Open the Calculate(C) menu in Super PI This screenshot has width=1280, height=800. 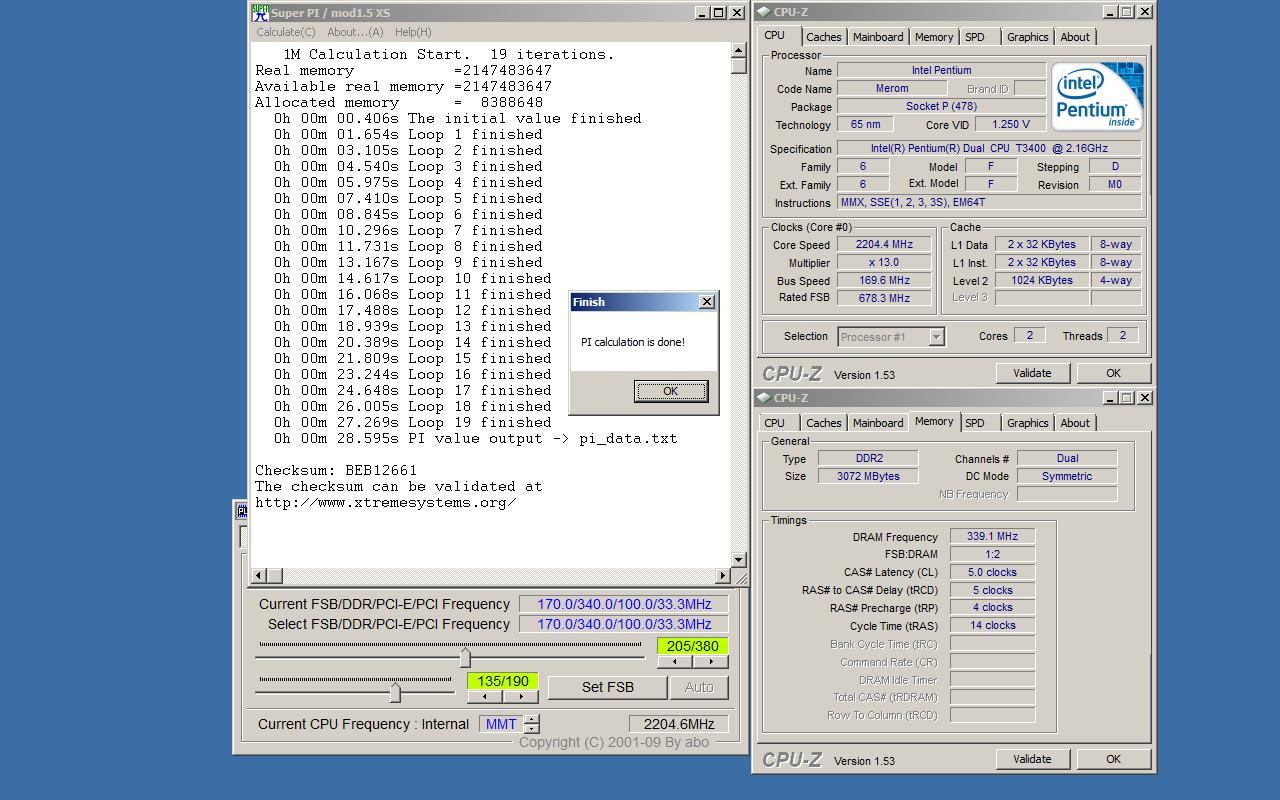tap(285, 32)
